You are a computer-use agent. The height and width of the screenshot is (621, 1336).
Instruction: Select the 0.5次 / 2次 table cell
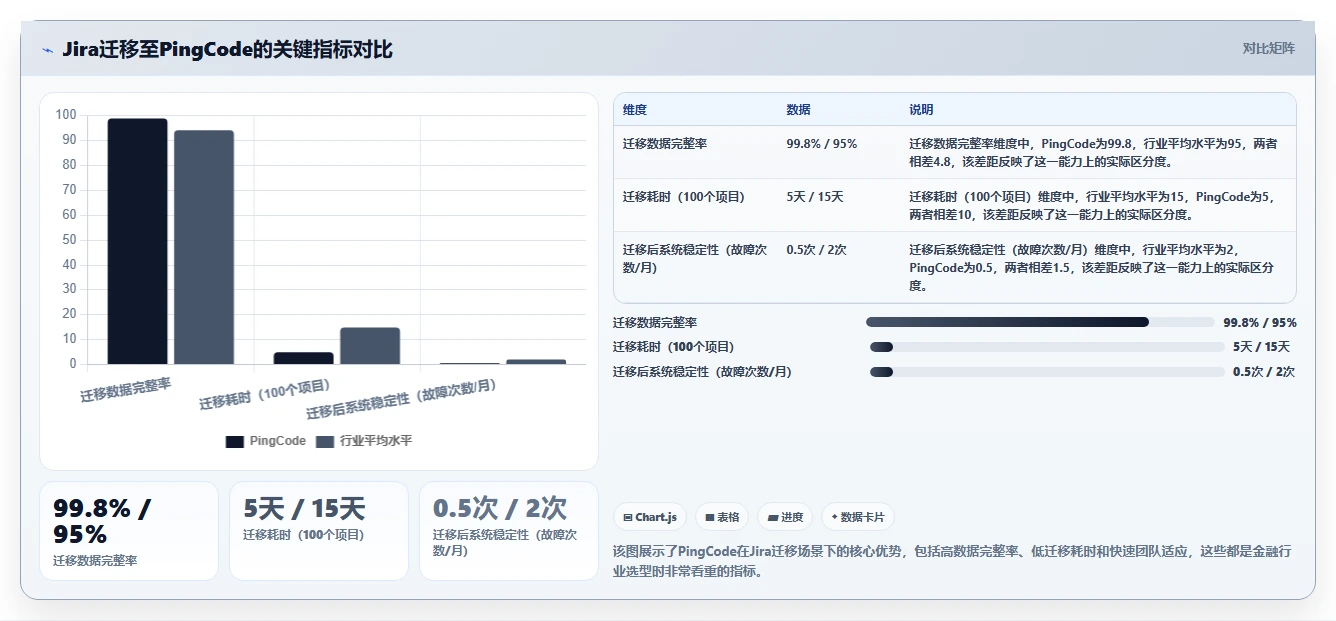[817, 250]
